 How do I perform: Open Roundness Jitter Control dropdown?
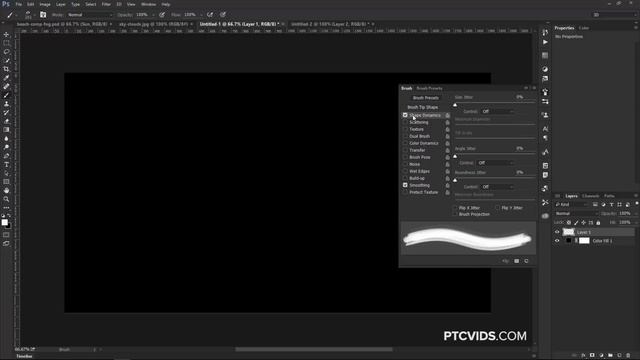pyautogui.click(x=497, y=187)
